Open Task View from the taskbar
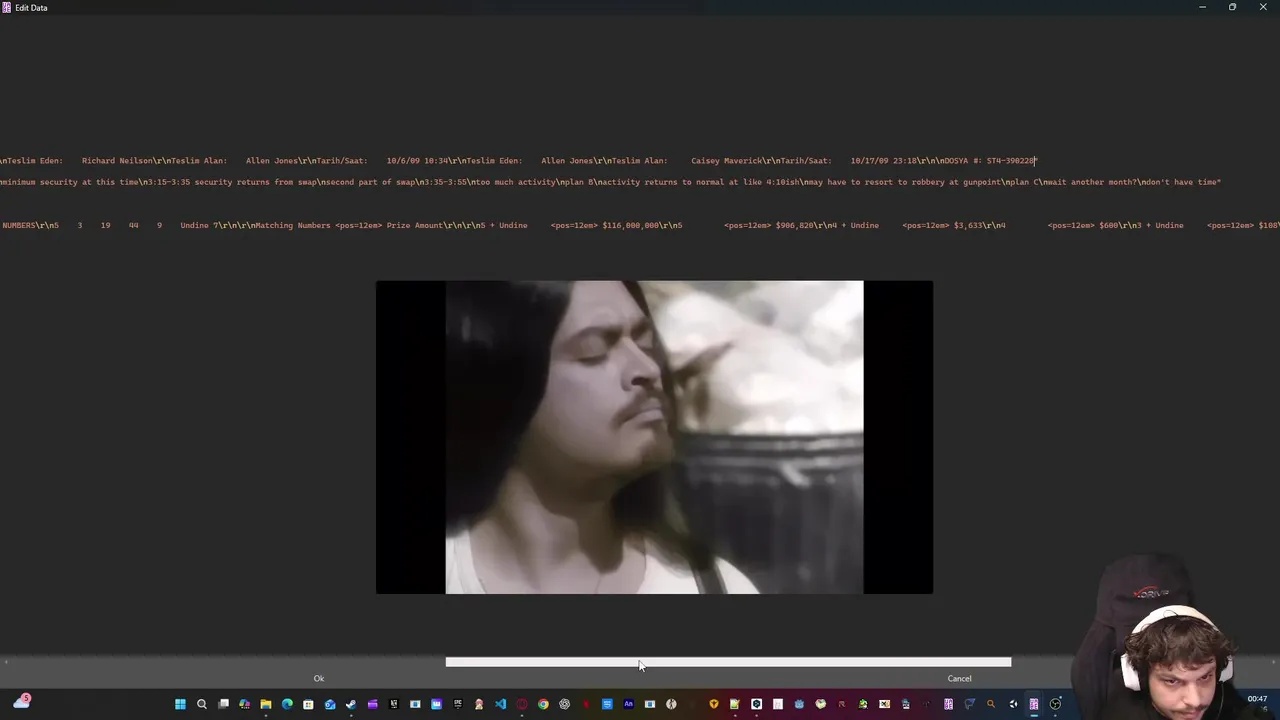The height and width of the screenshot is (720, 1280). point(223,704)
